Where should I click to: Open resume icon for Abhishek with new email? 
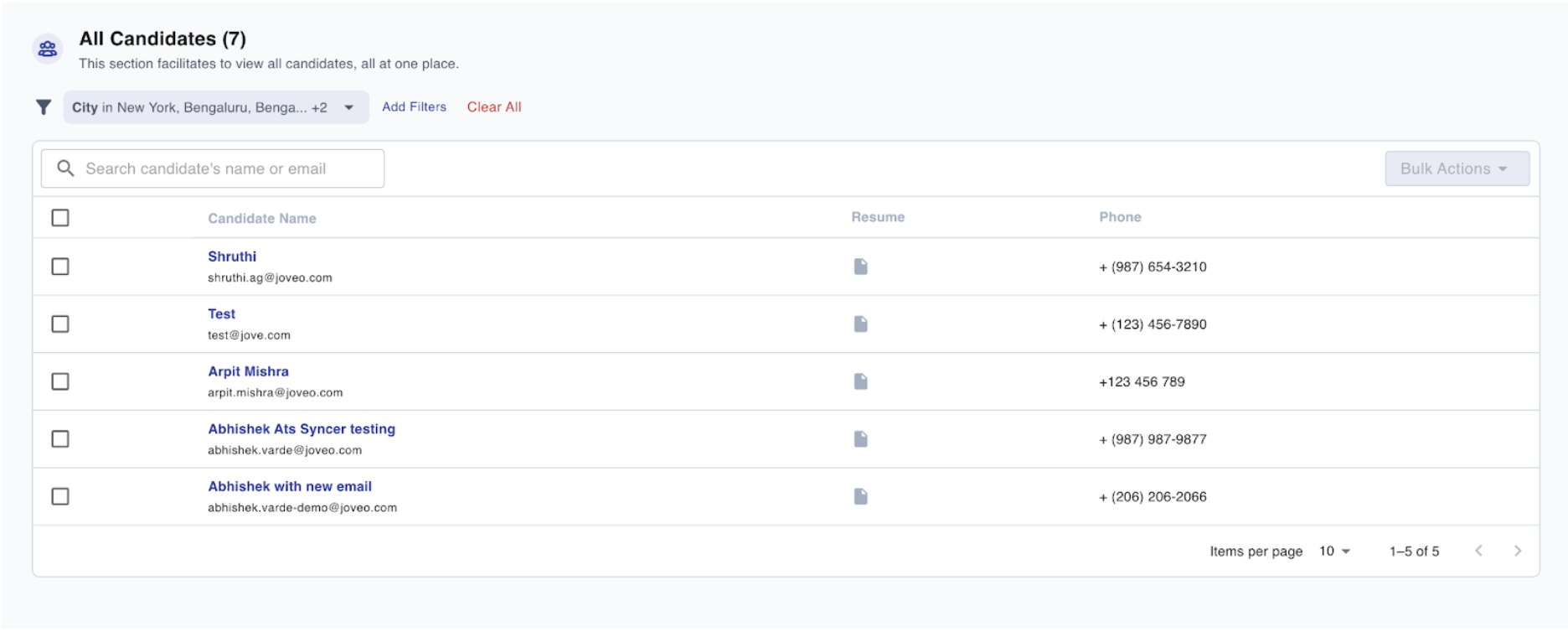point(860,496)
